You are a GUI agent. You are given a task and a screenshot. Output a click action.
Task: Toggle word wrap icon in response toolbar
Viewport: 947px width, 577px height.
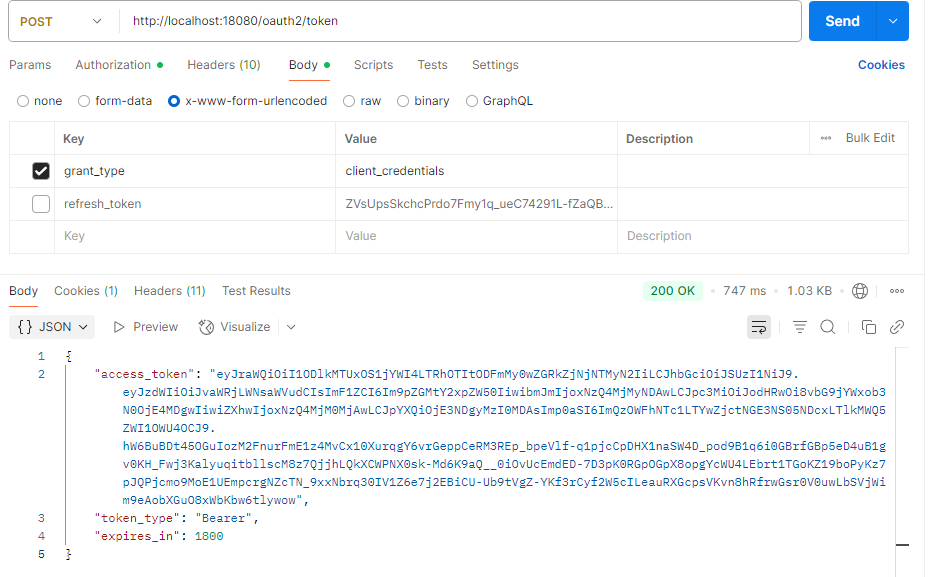759,327
